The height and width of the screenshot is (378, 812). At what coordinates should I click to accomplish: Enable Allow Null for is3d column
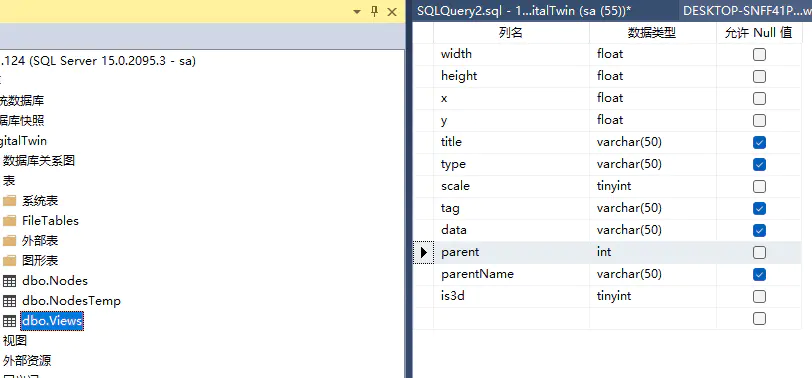pos(759,297)
